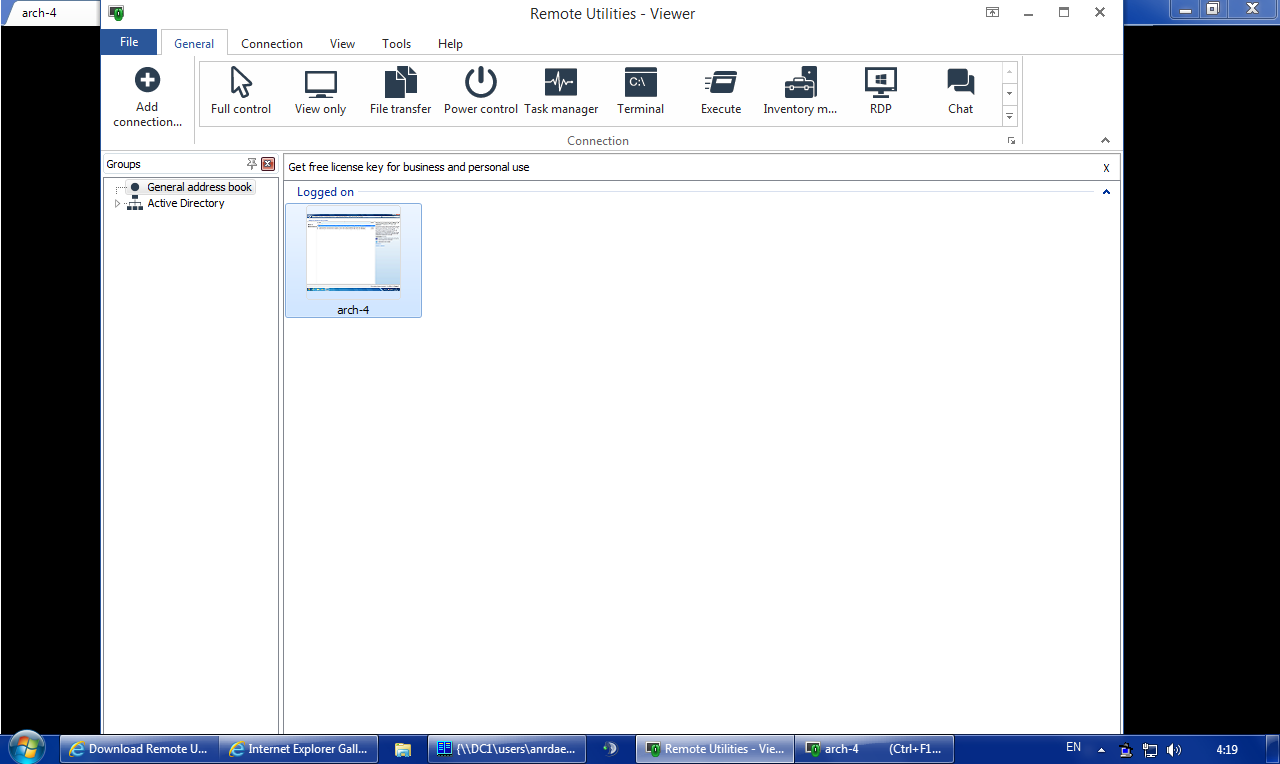Collapse the Logged on group
The image size is (1280, 764).
(1106, 192)
